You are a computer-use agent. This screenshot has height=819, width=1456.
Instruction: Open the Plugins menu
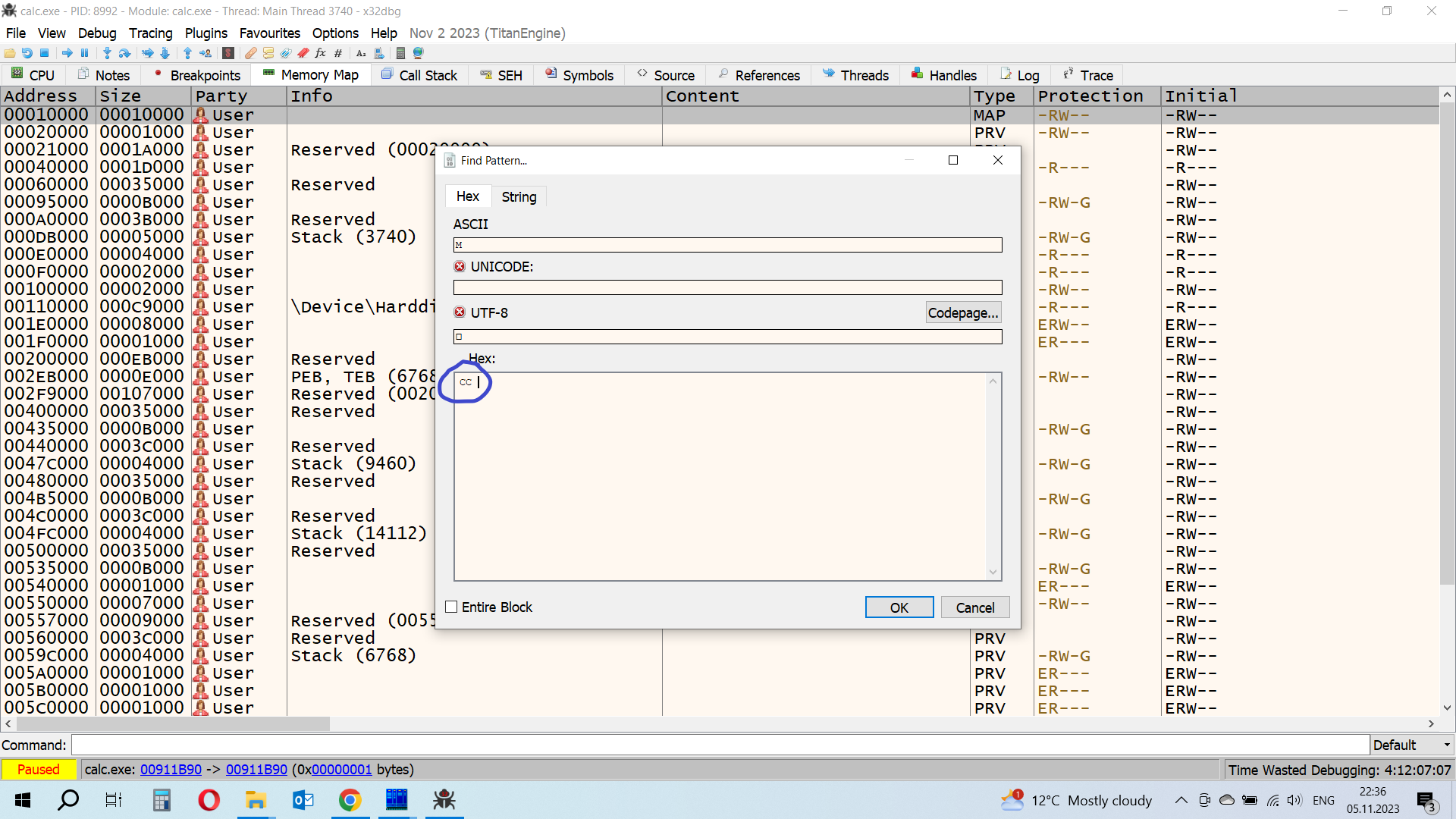(x=206, y=33)
